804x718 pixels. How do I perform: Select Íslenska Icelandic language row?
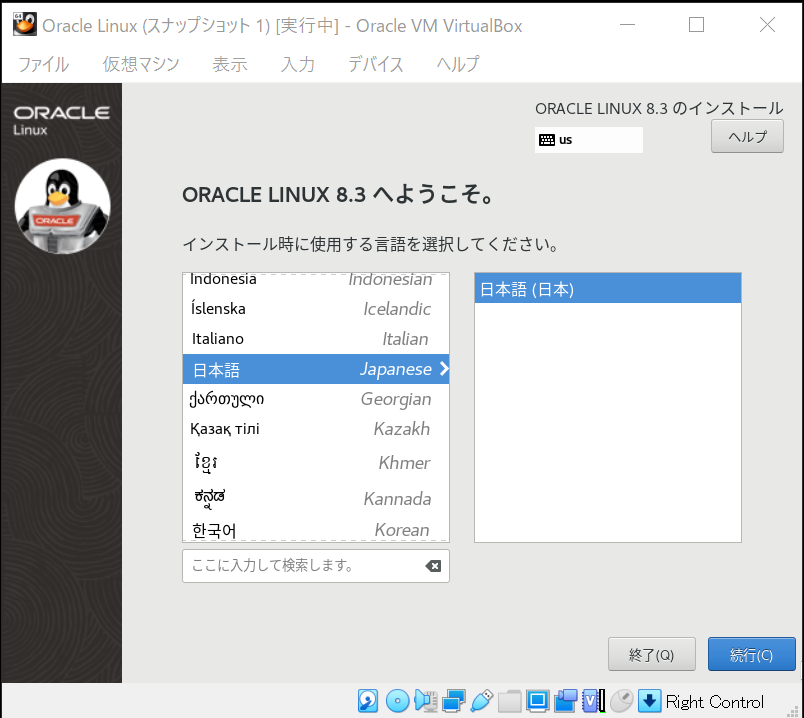316,309
